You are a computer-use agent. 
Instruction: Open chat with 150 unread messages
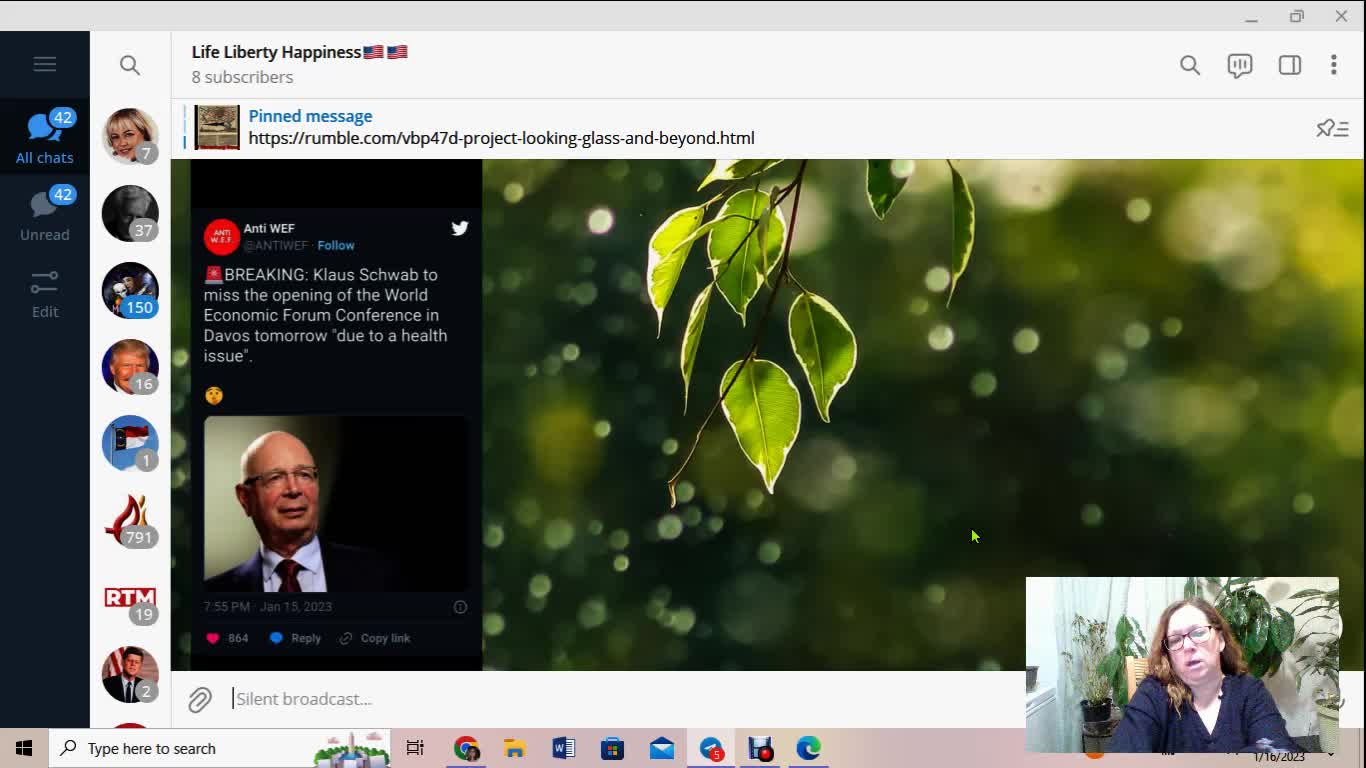tap(130, 290)
